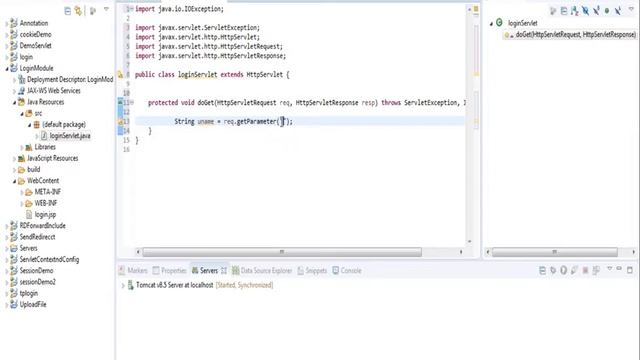Collapse the LoginModule project node
Screen dimensions: 640x360
click(x=7, y=69)
